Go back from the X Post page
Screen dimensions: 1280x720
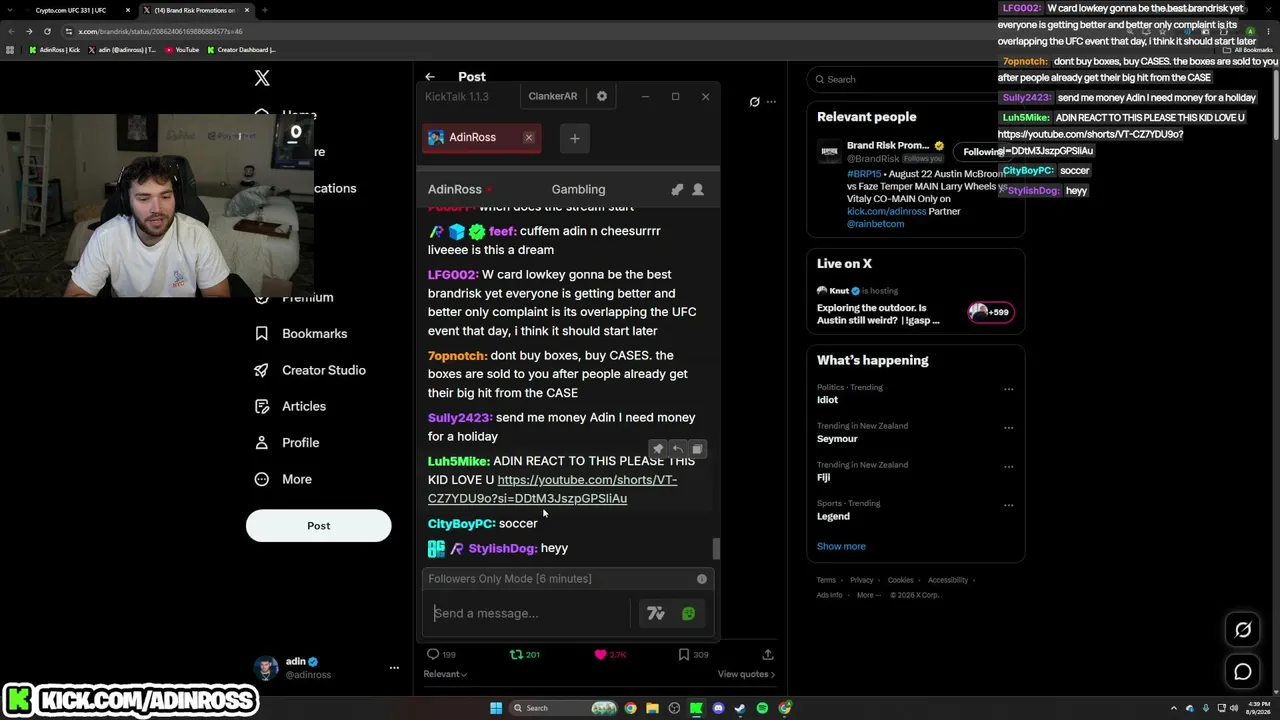430,77
